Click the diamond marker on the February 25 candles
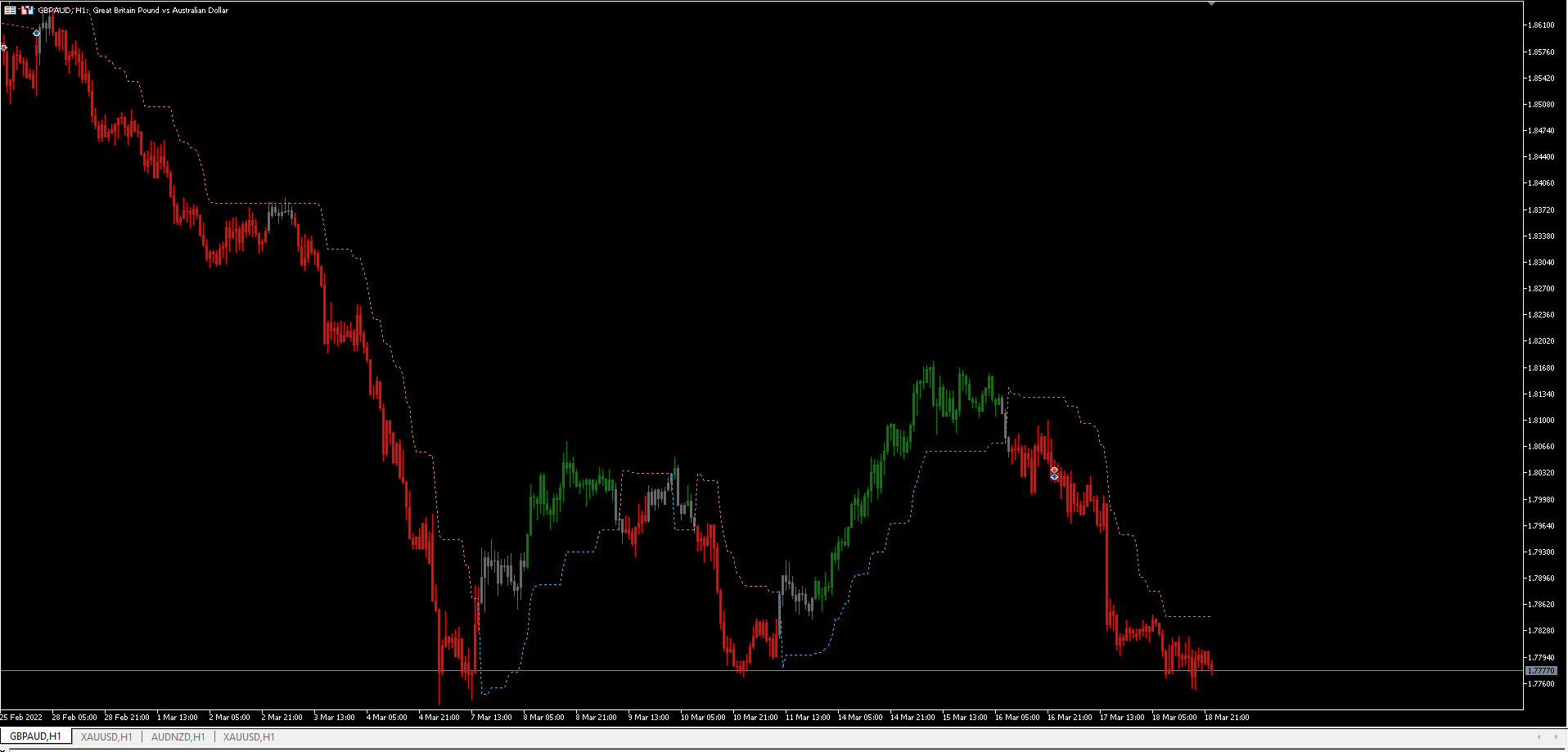 point(35,33)
